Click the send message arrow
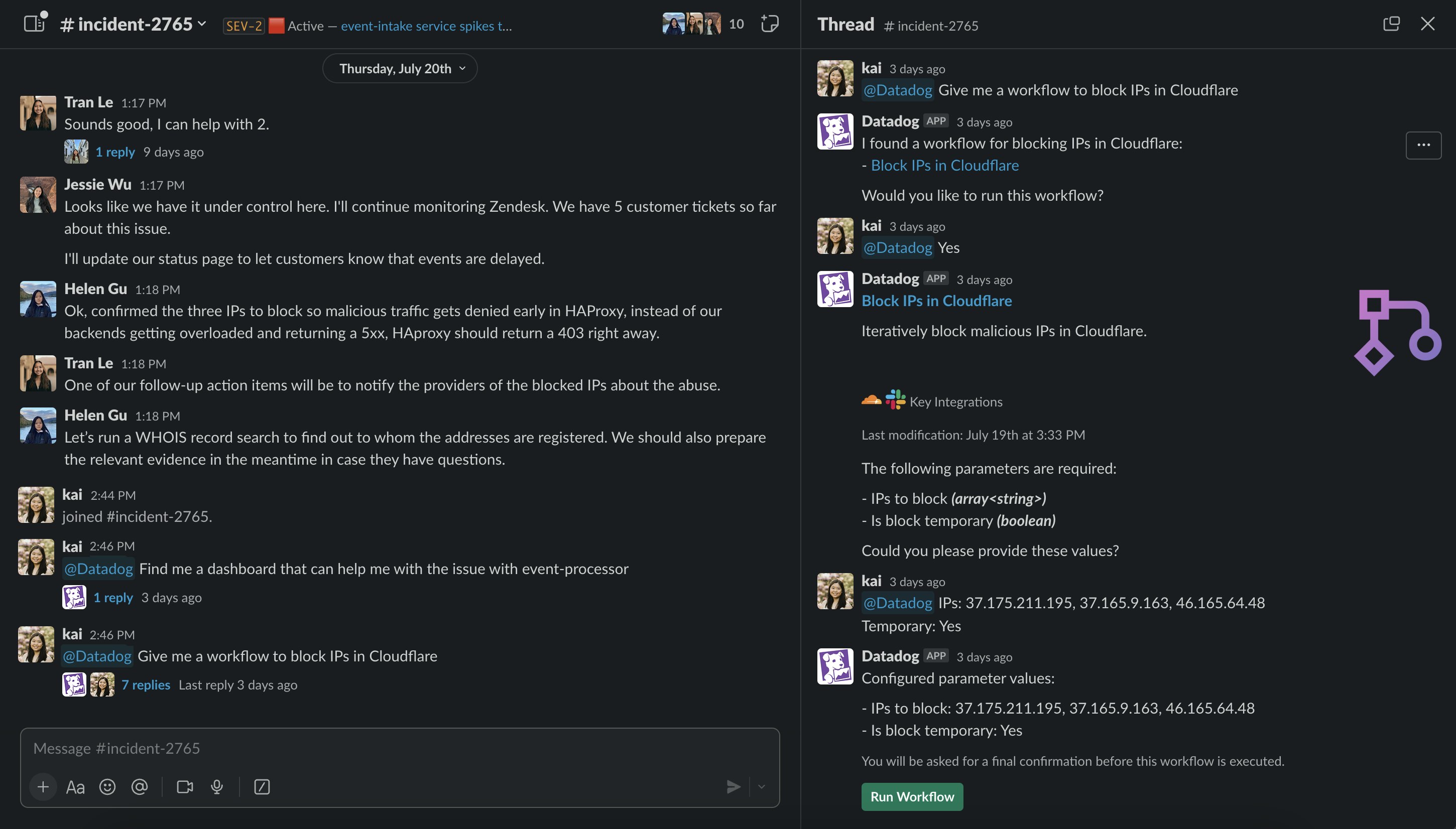 pyautogui.click(x=733, y=787)
